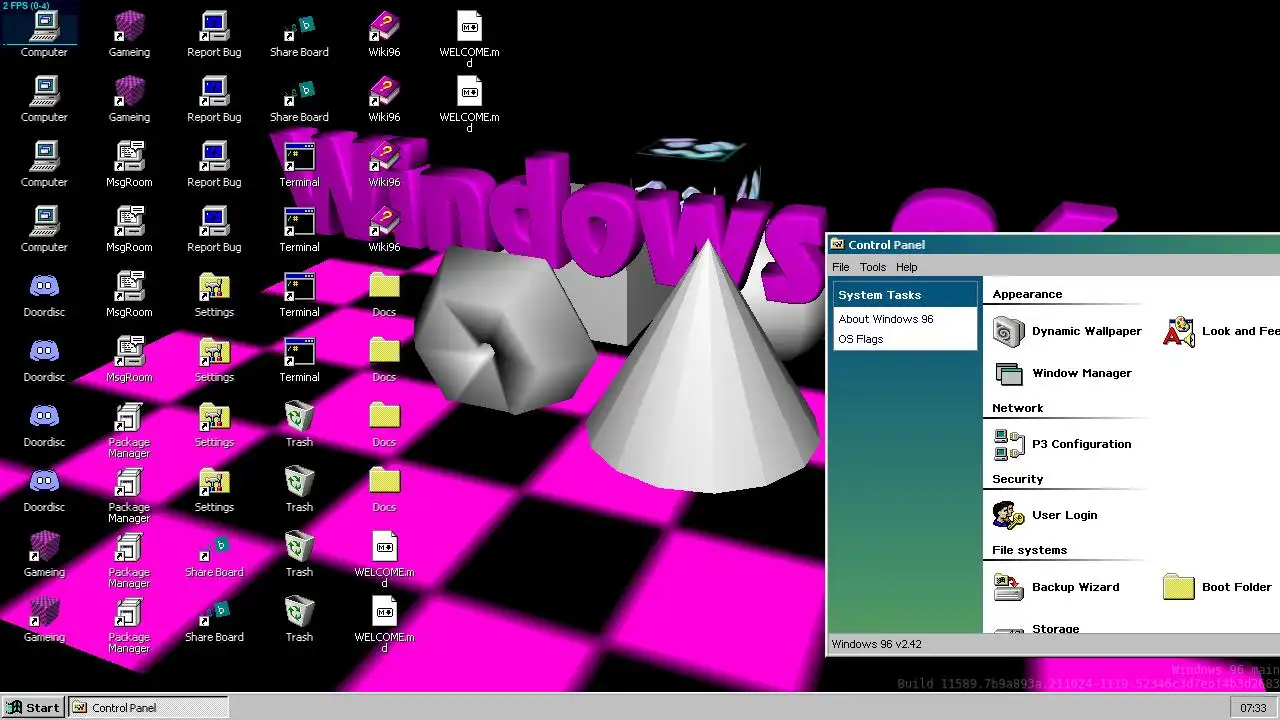Image resolution: width=1280 pixels, height=720 pixels.
Task: Click the Network section heading
Action: click(x=1017, y=408)
